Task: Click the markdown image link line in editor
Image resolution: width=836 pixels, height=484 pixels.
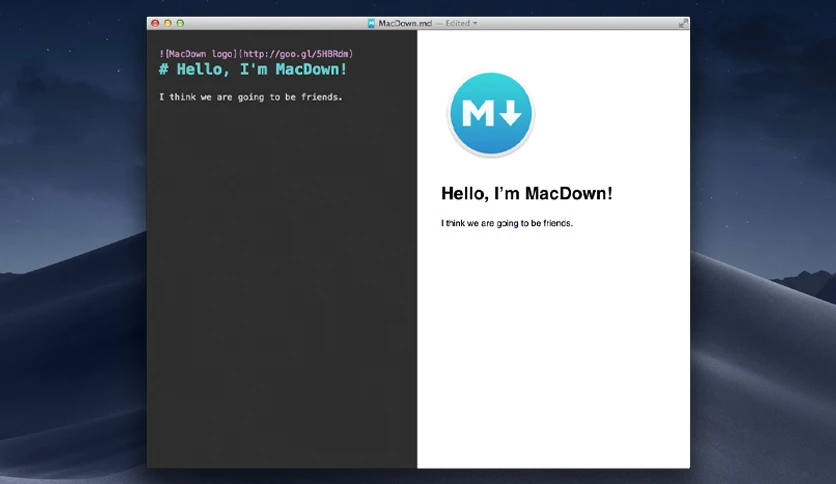Action: point(256,54)
